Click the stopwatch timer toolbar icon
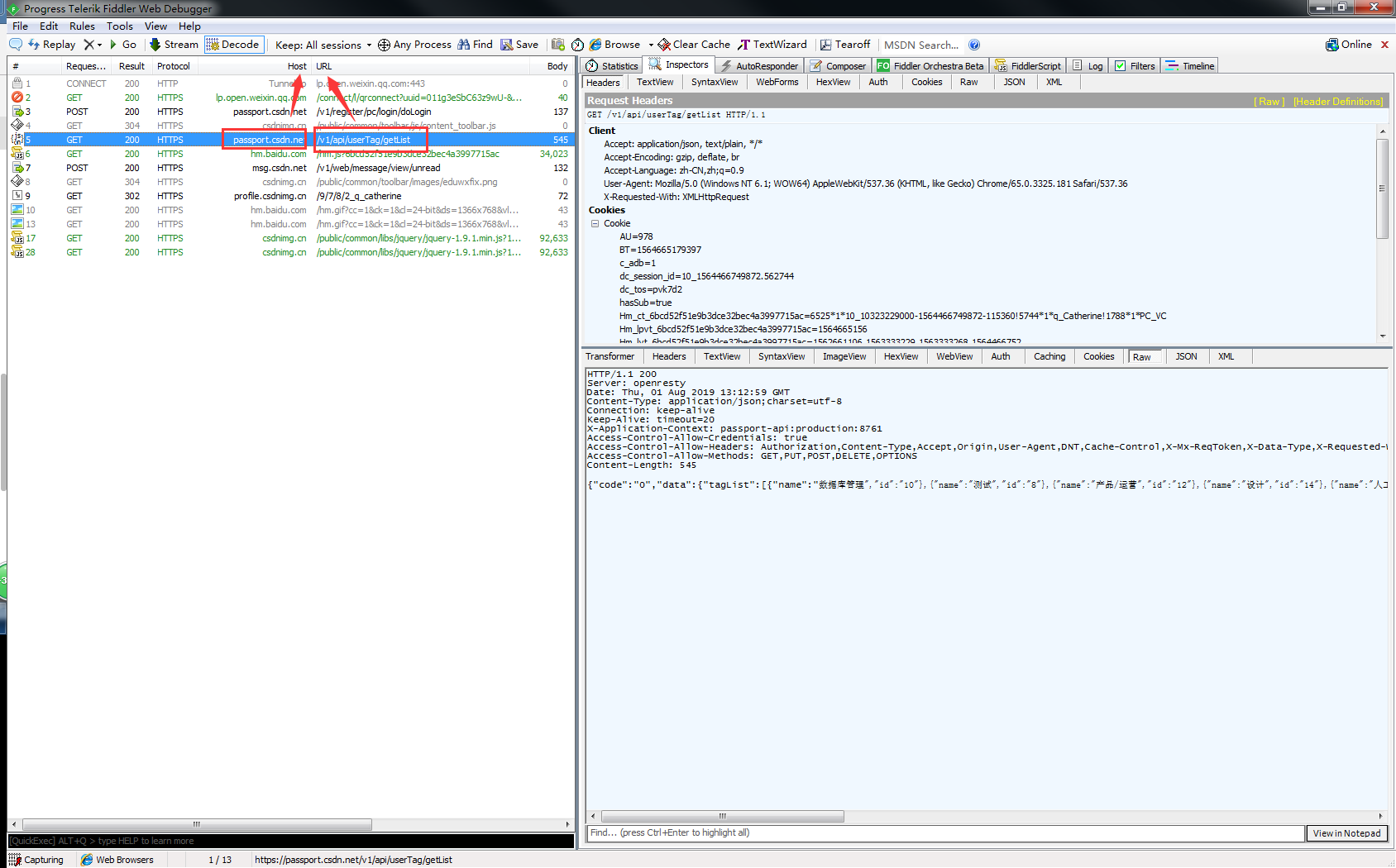Viewport: 1396px width, 868px height. pos(577,45)
